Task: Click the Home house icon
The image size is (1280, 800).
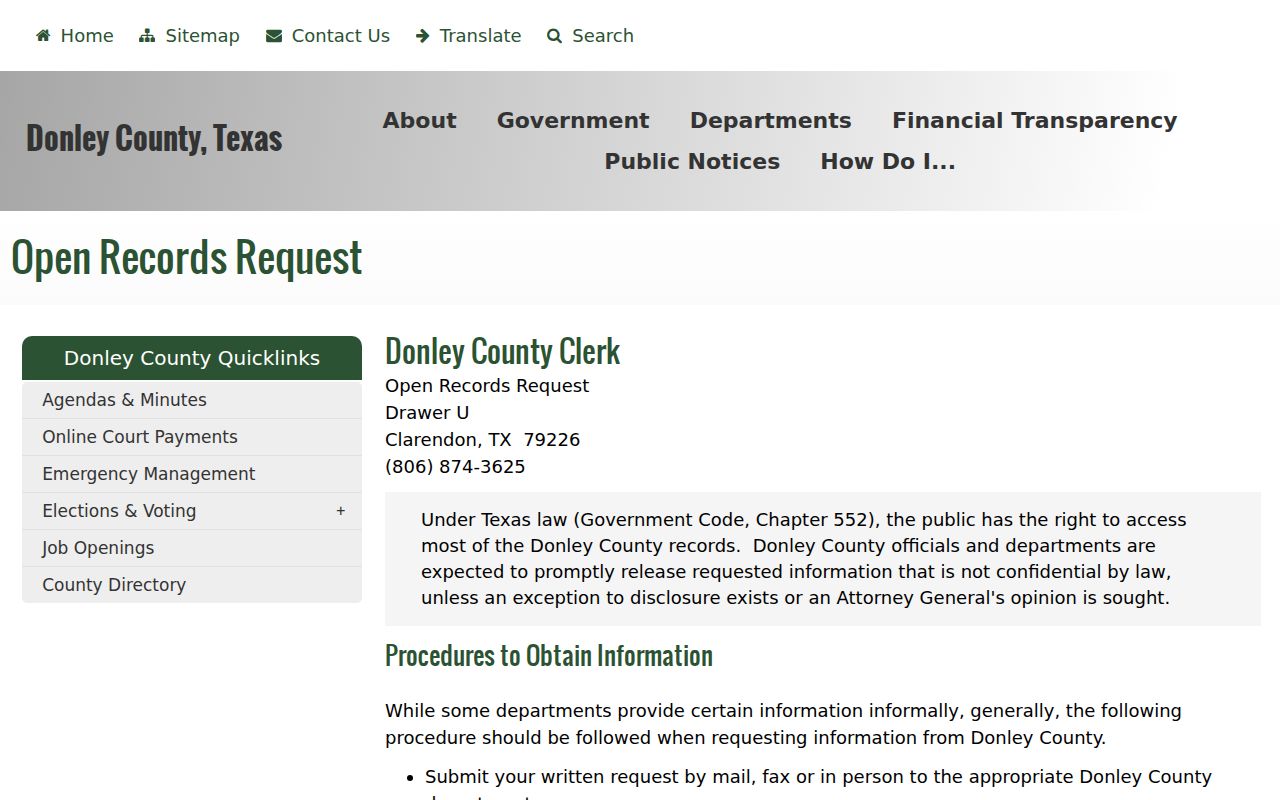Action: pyautogui.click(x=43, y=36)
